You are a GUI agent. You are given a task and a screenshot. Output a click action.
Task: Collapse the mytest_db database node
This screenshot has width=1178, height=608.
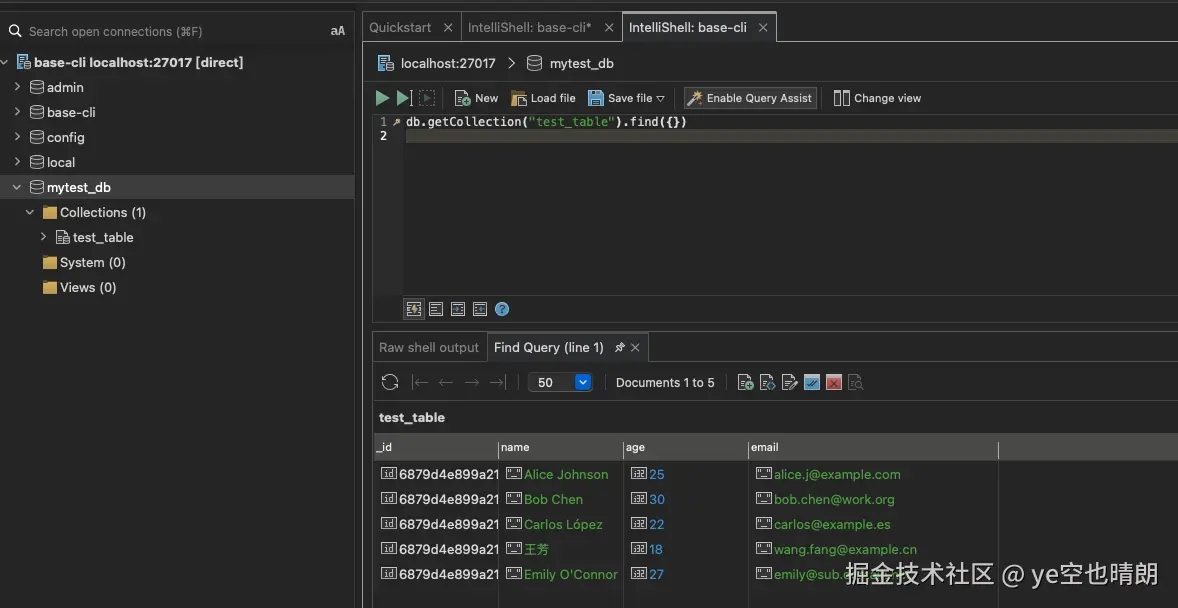point(17,187)
